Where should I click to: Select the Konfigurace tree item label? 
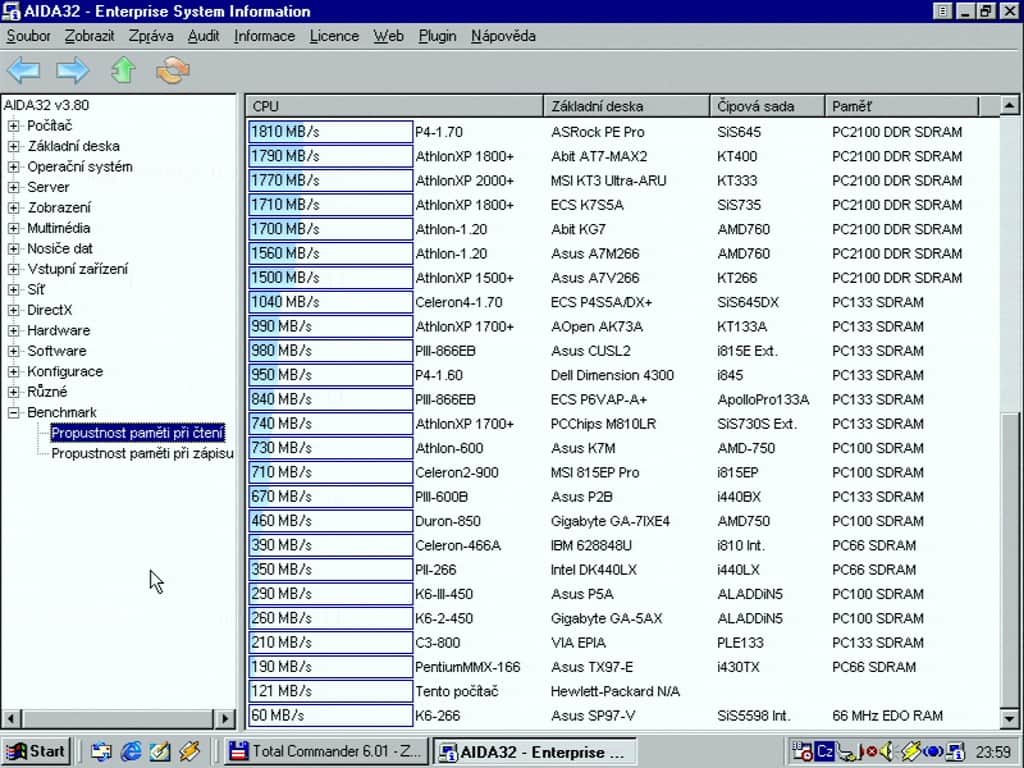click(65, 372)
